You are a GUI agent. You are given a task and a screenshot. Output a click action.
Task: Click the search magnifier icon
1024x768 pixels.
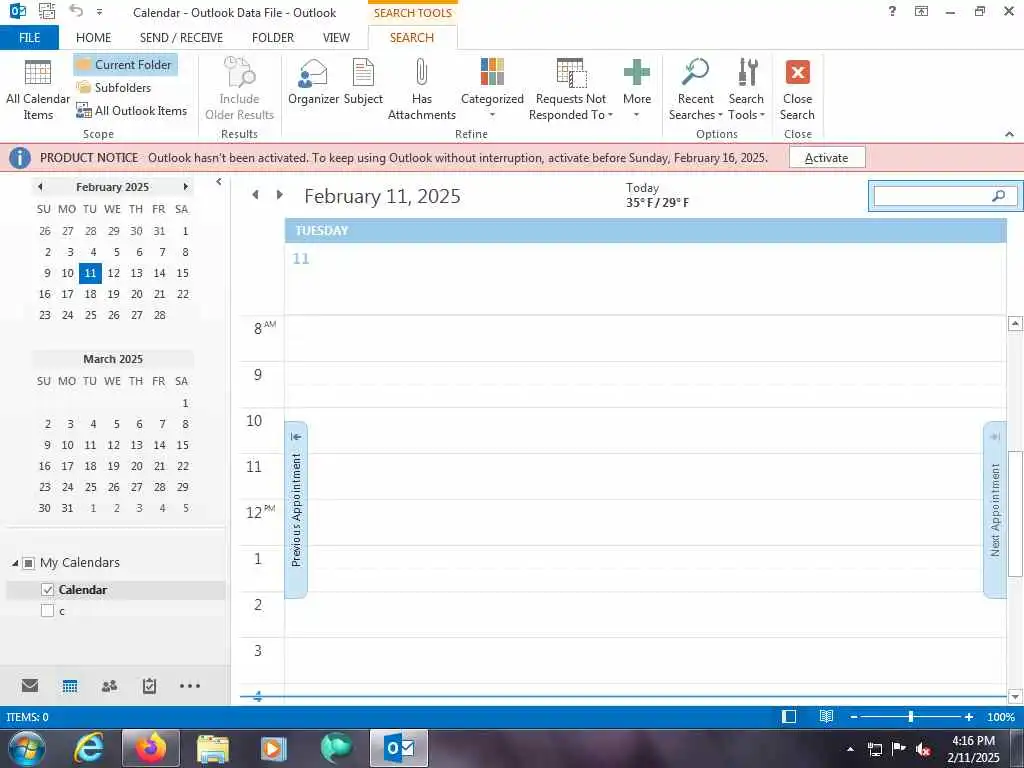(999, 196)
